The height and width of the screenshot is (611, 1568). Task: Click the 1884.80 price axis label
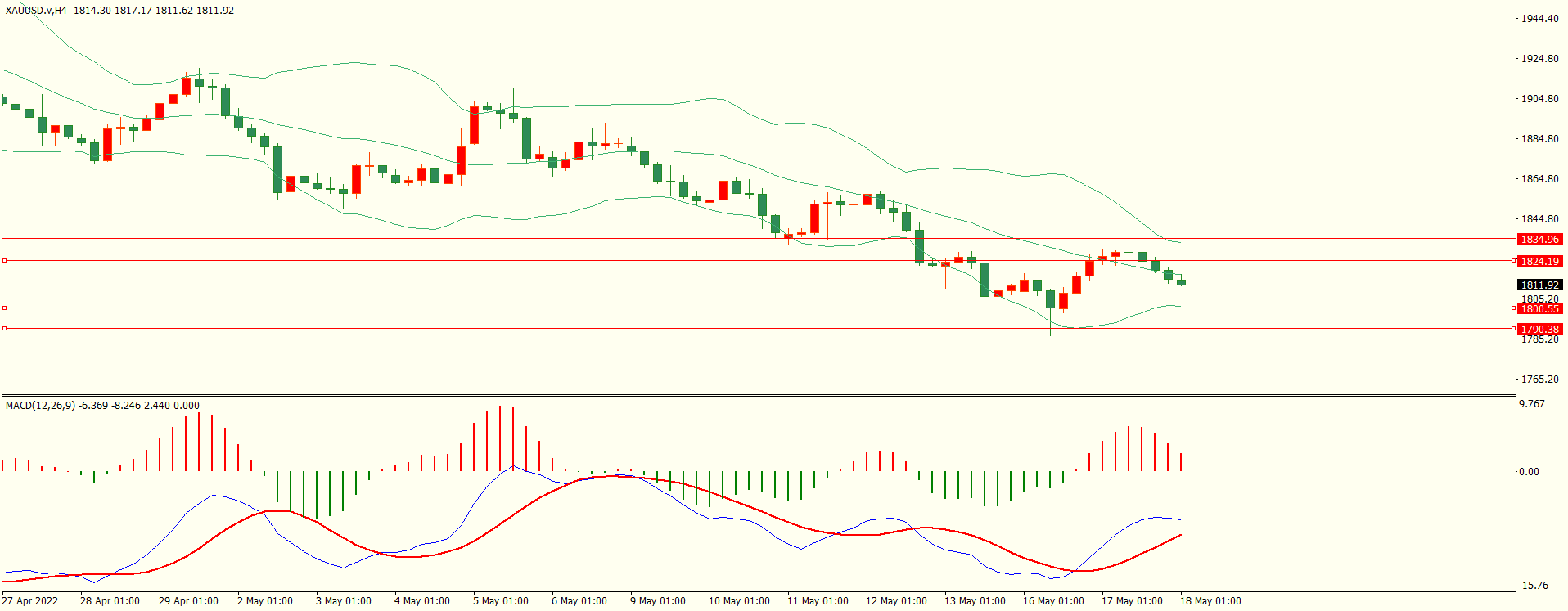pos(1539,139)
